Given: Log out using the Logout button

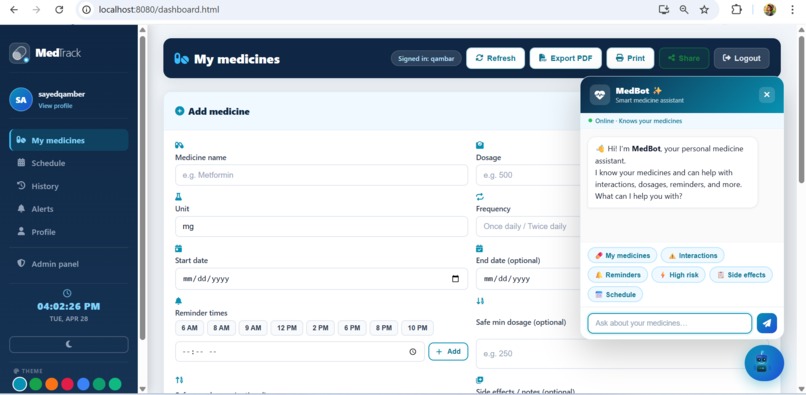Looking at the screenshot, I should click(742, 58).
